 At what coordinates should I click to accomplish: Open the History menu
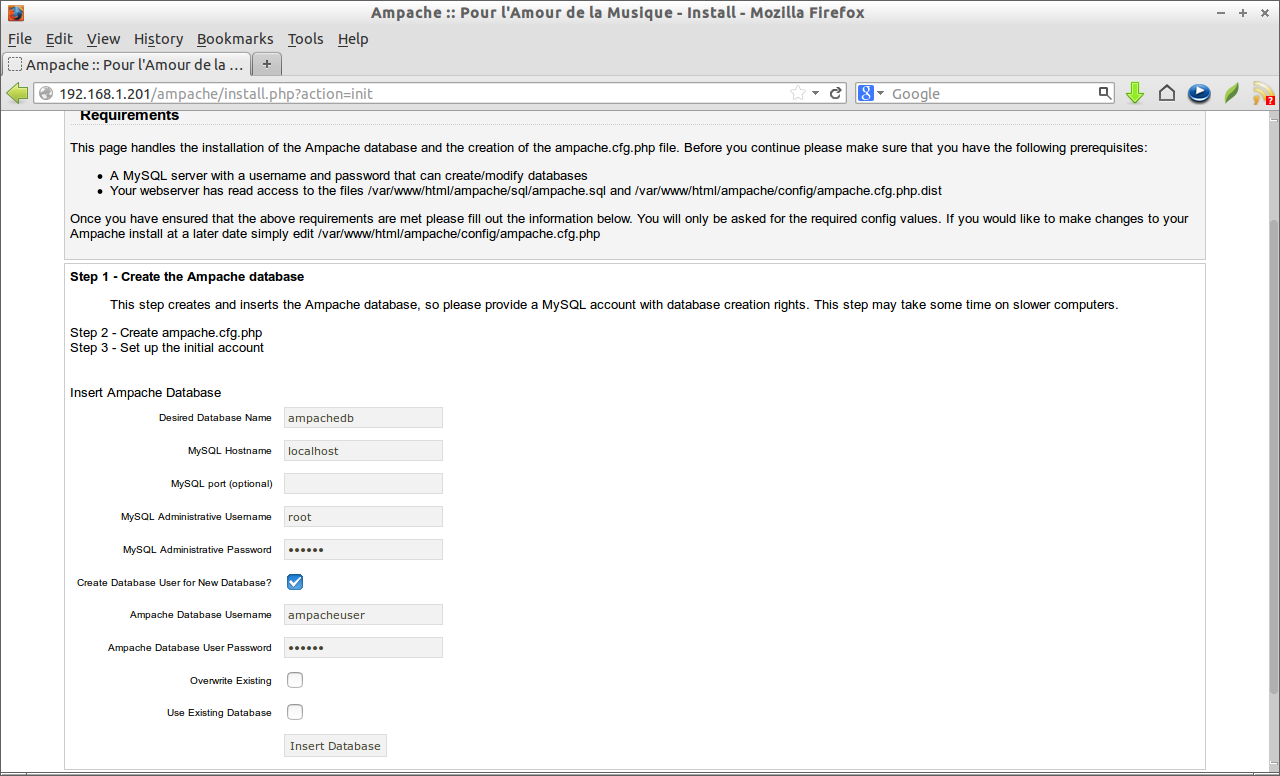[x=158, y=39]
